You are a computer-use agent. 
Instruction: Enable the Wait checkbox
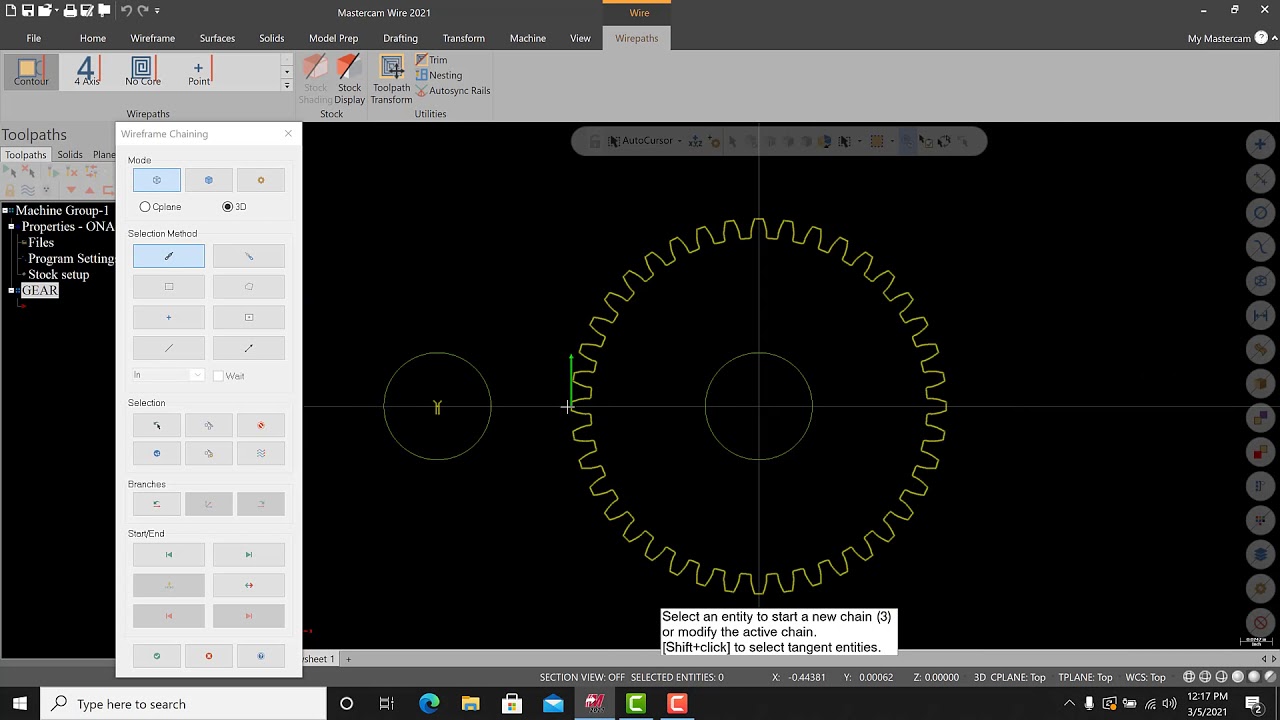(218, 376)
